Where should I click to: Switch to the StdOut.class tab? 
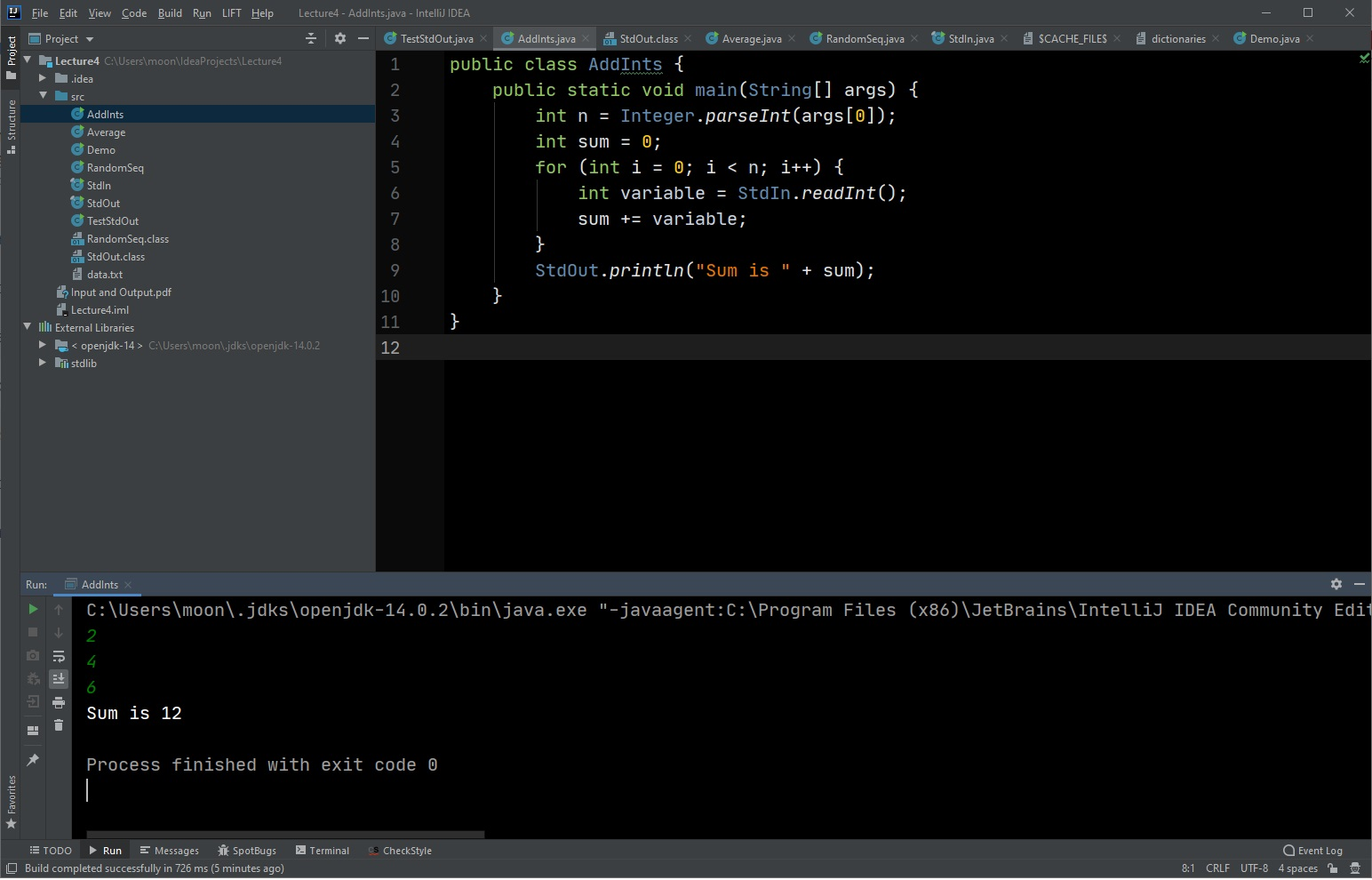(647, 38)
